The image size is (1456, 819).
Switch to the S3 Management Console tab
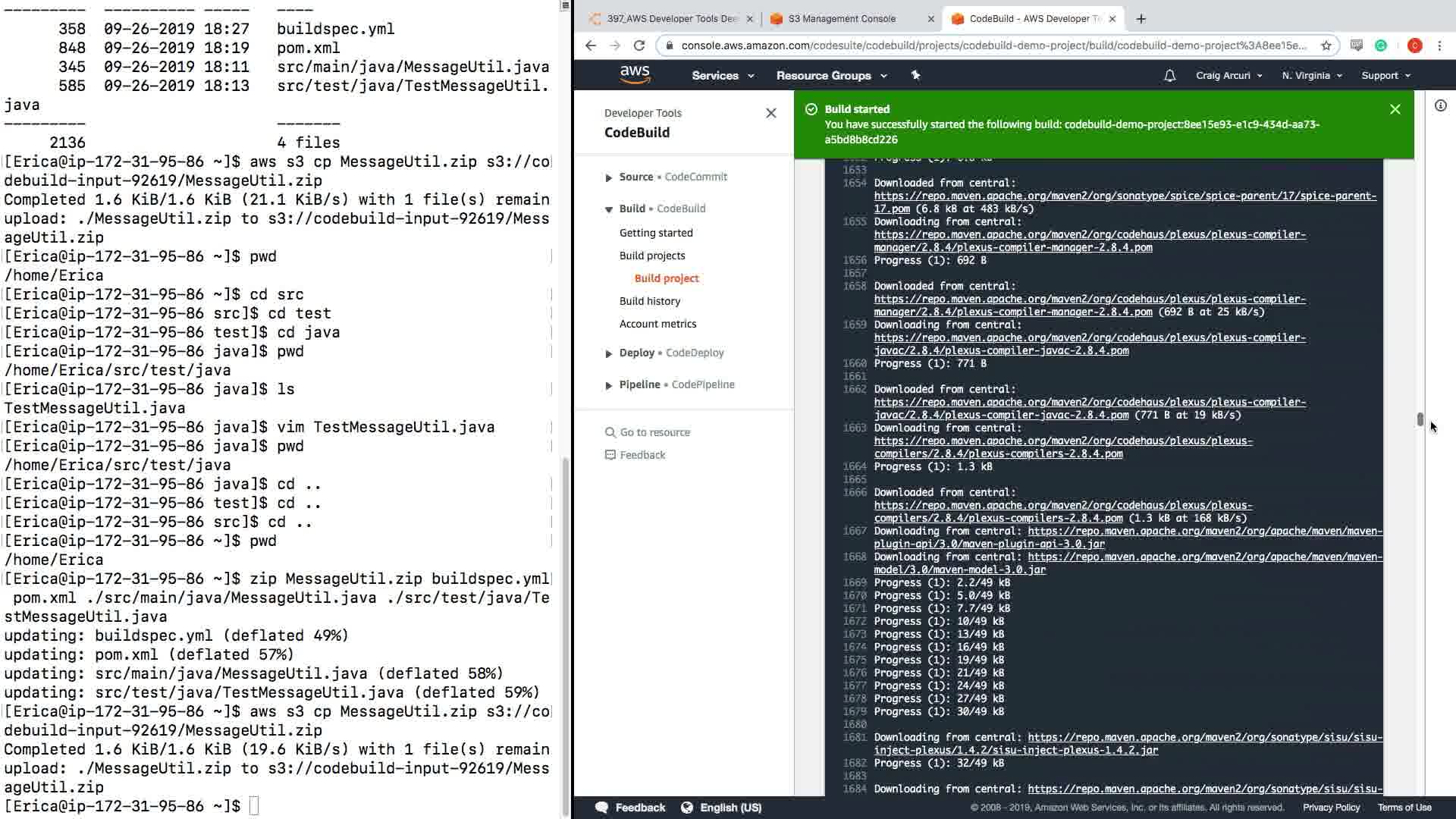pos(842,18)
